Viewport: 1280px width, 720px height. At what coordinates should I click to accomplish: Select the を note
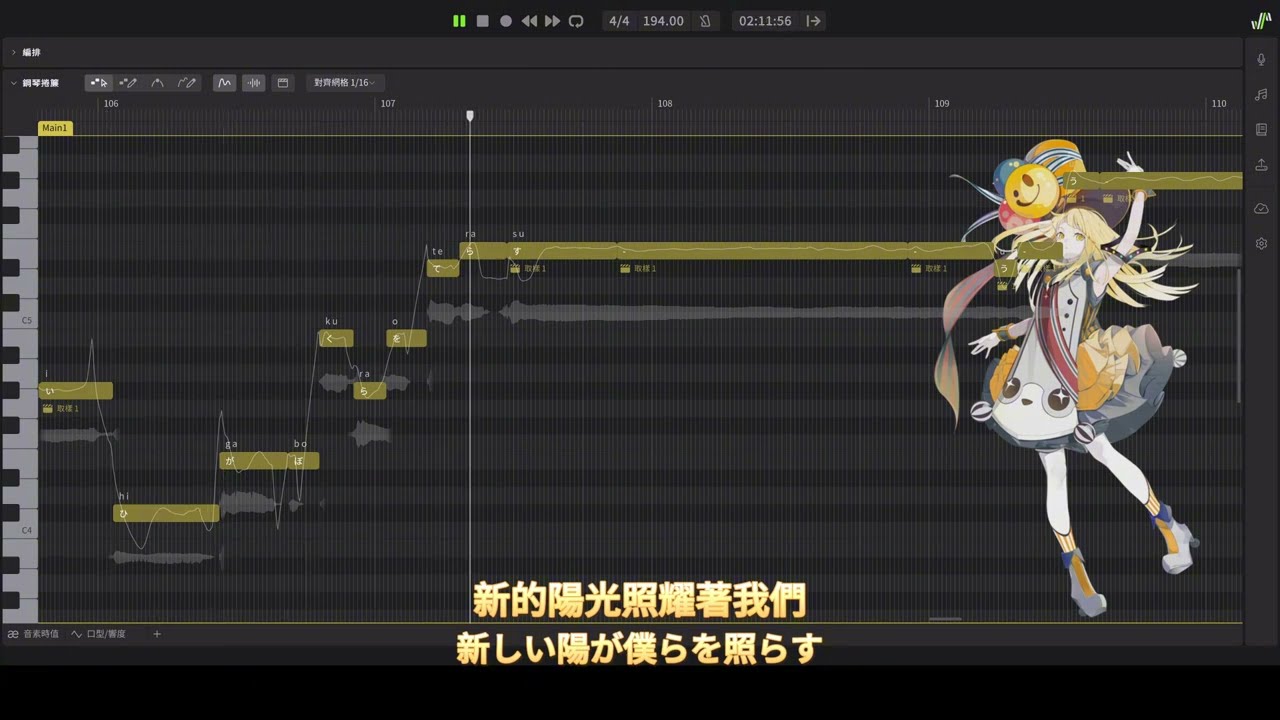pyautogui.click(x=407, y=338)
